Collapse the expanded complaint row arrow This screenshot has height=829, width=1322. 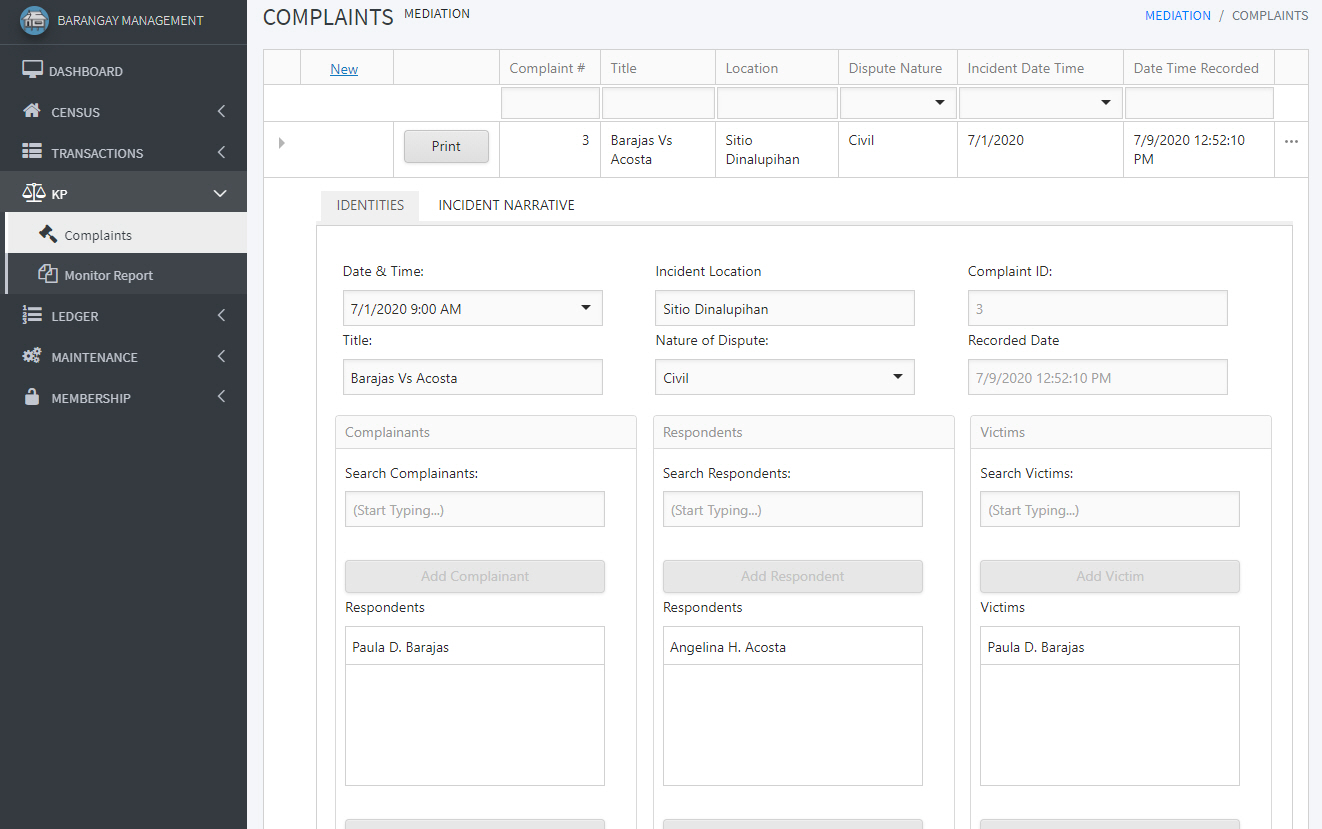(x=281, y=143)
